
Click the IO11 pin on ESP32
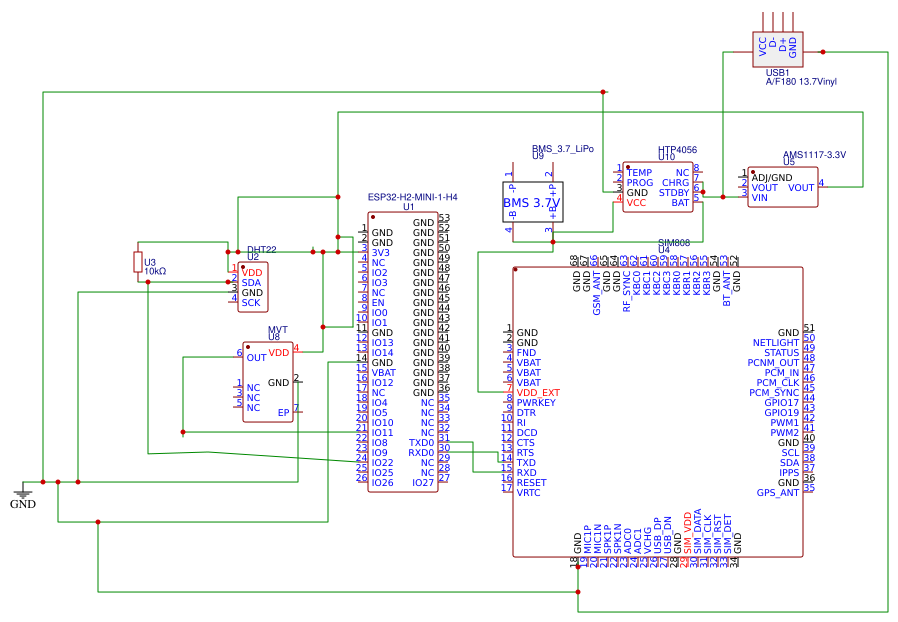pos(383,432)
